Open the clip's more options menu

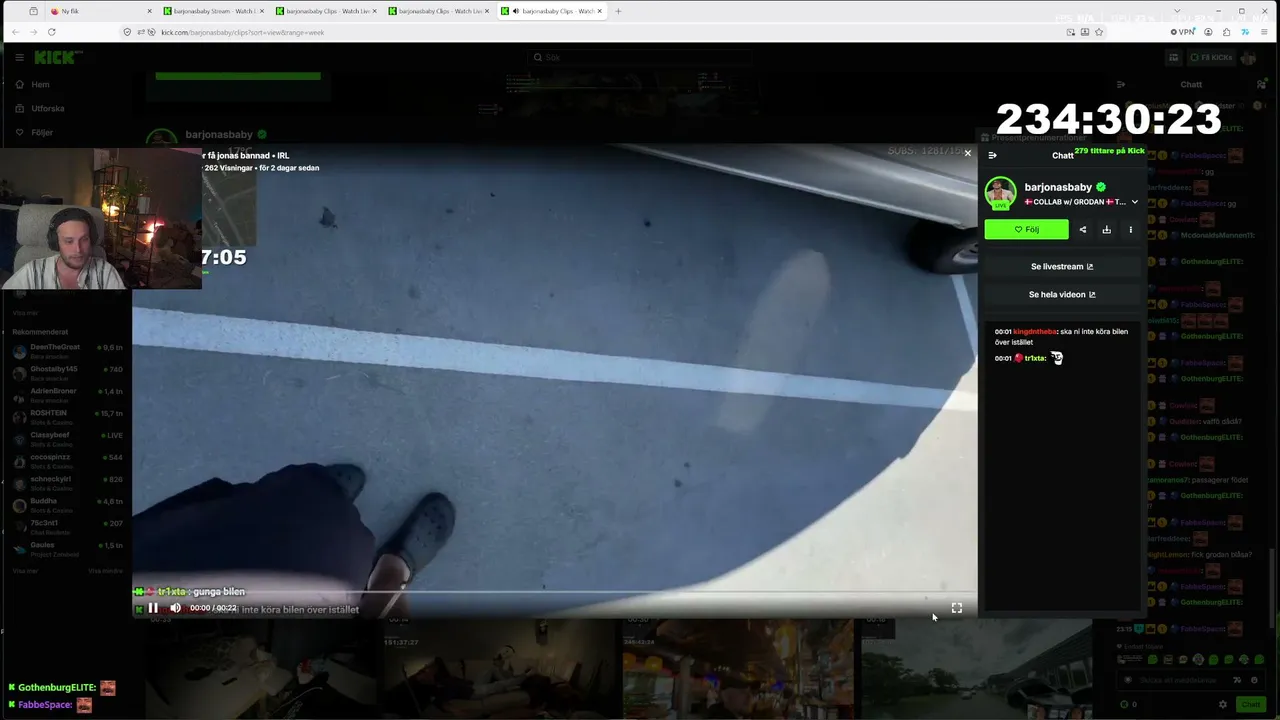1131,230
